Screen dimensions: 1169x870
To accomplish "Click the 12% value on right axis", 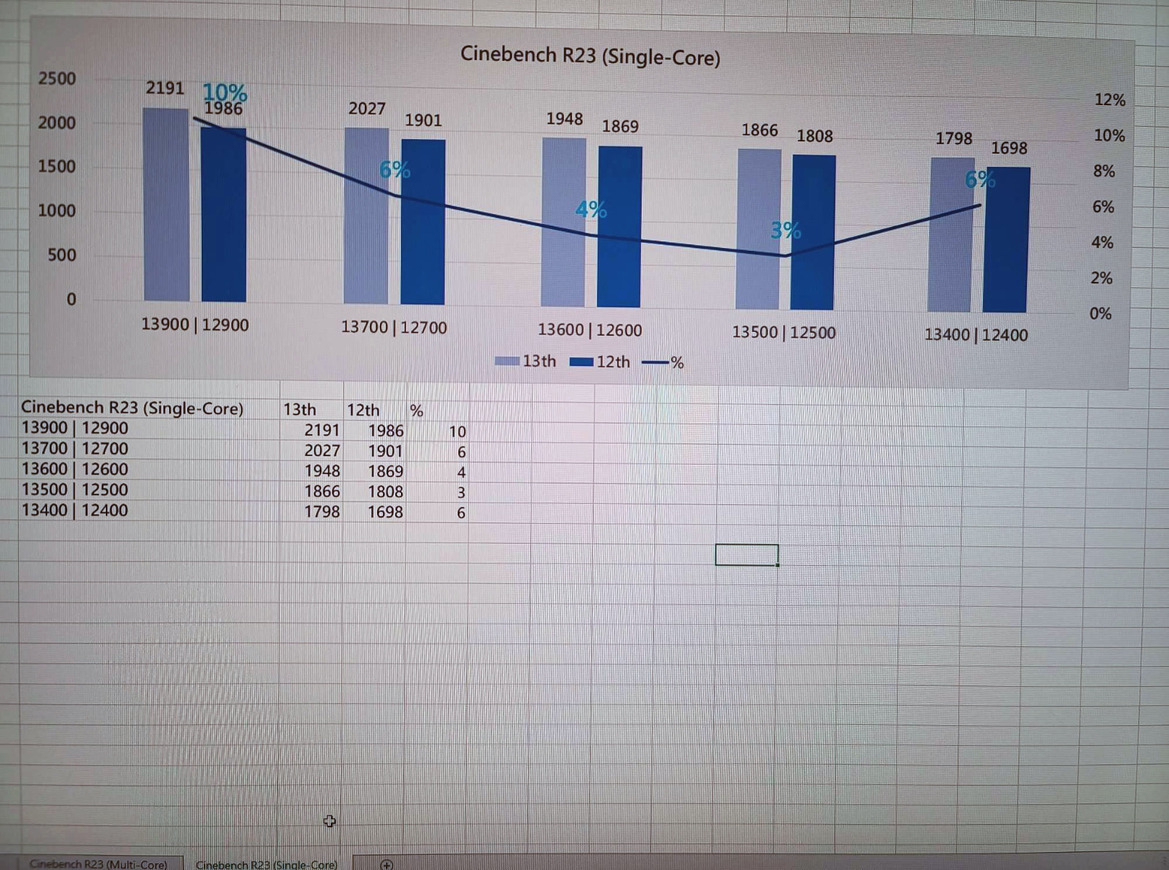I will pos(1109,99).
